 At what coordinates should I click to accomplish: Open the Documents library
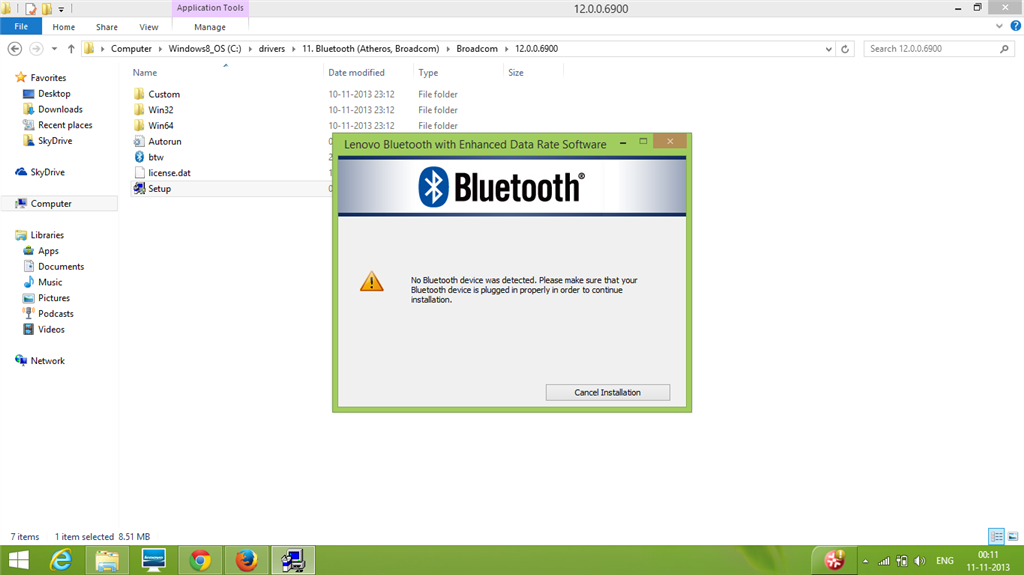[61, 266]
